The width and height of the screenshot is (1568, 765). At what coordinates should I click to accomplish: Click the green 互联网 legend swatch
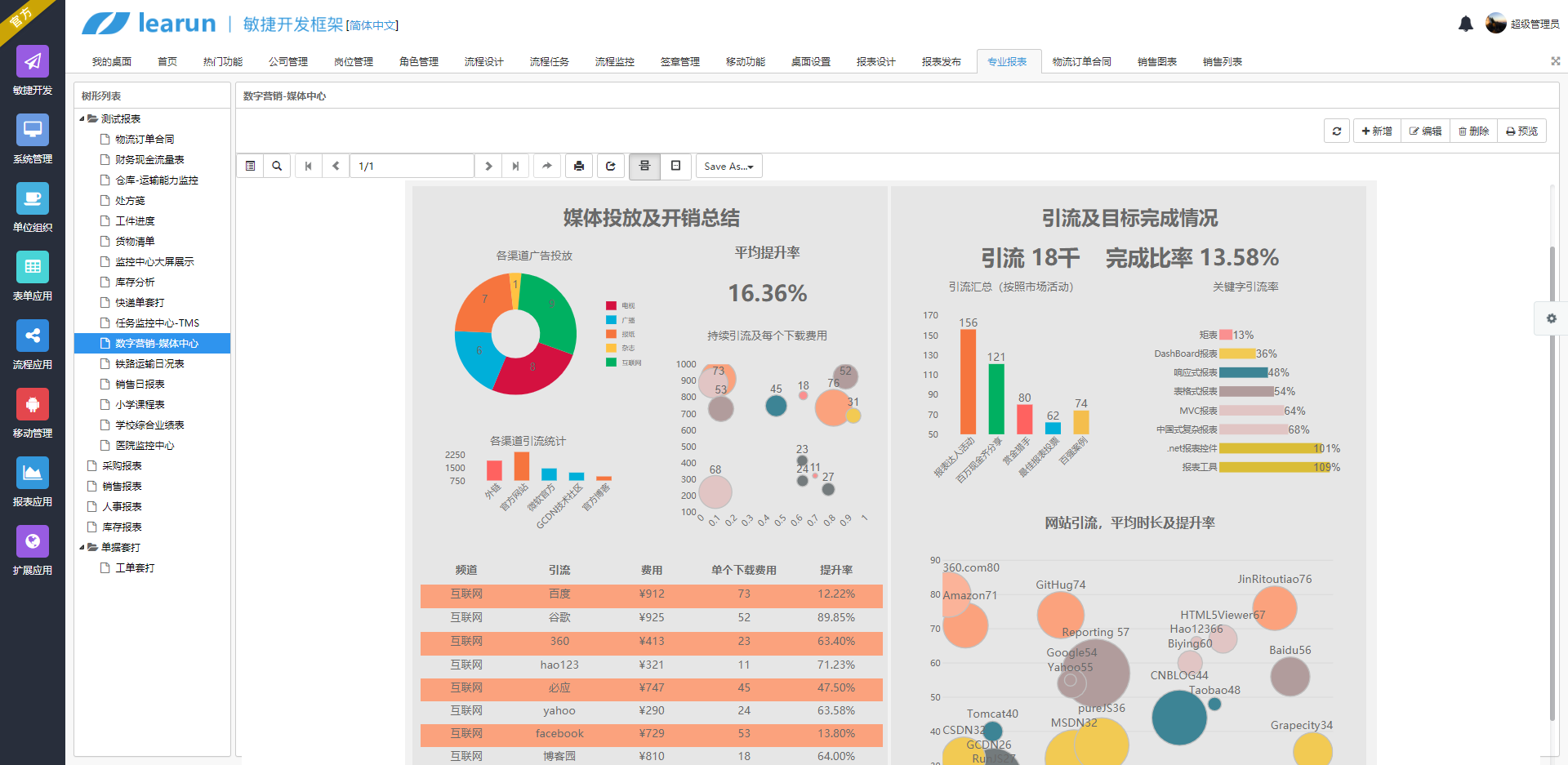(611, 362)
